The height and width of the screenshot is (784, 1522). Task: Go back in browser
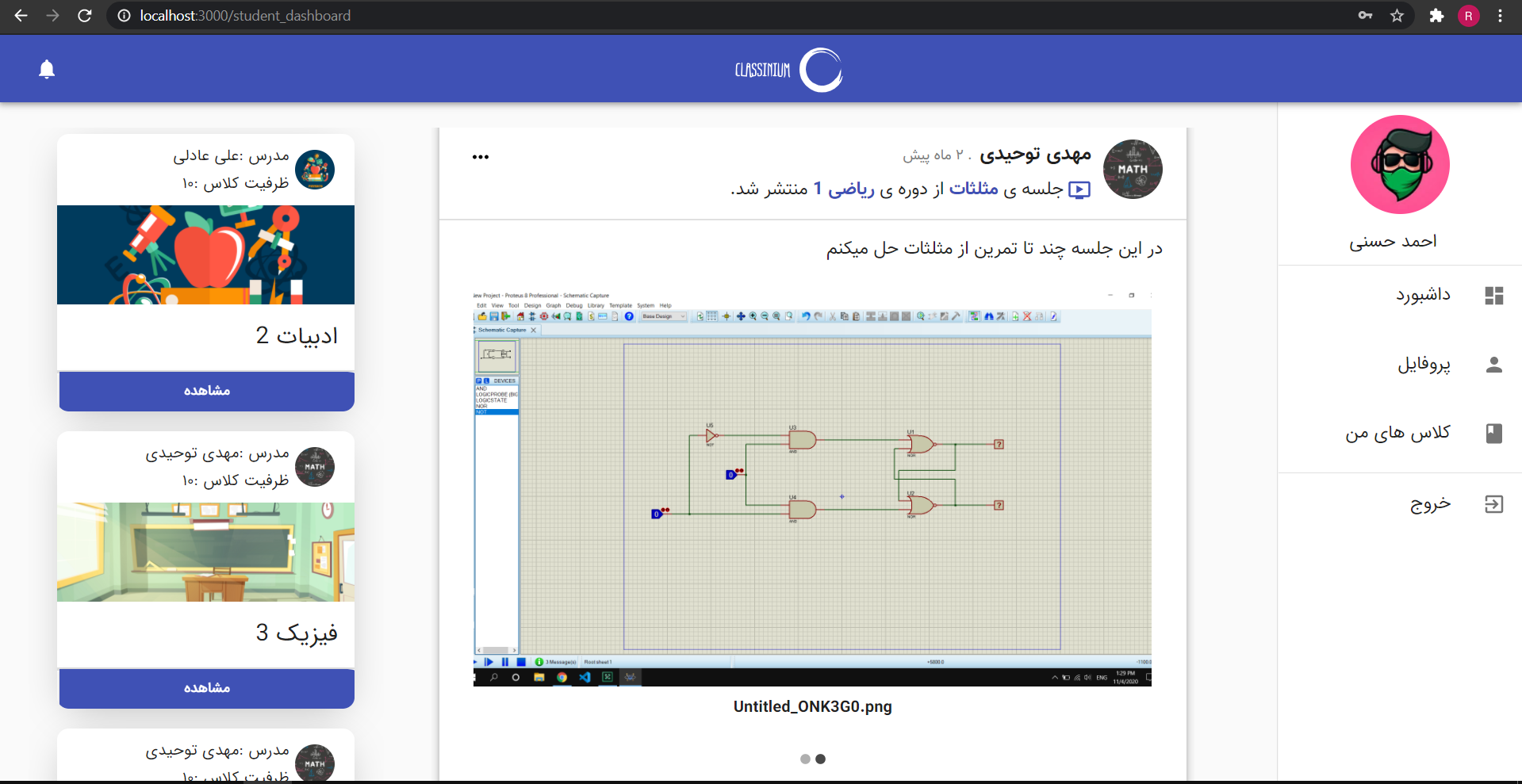coord(21,16)
